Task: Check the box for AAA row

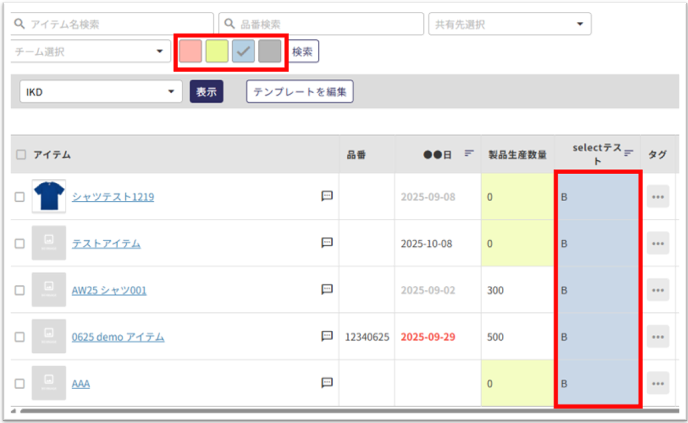Action: point(20,383)
